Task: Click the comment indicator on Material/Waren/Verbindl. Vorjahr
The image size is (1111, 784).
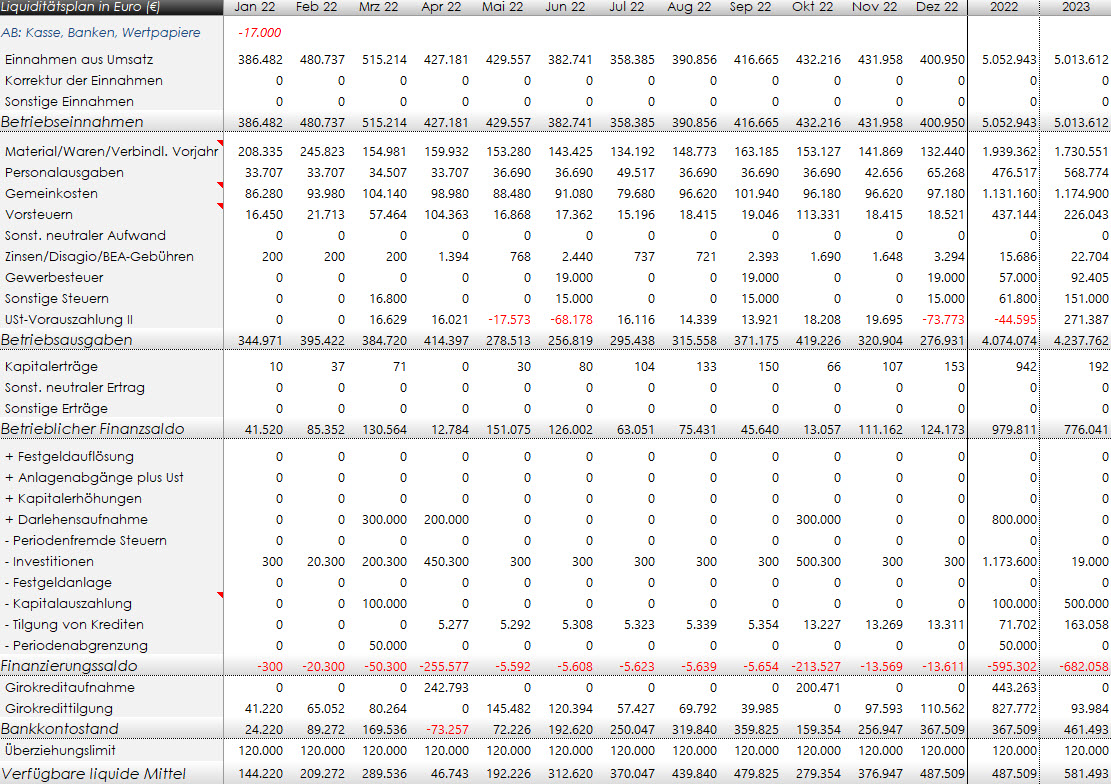Action: [219, 144]
